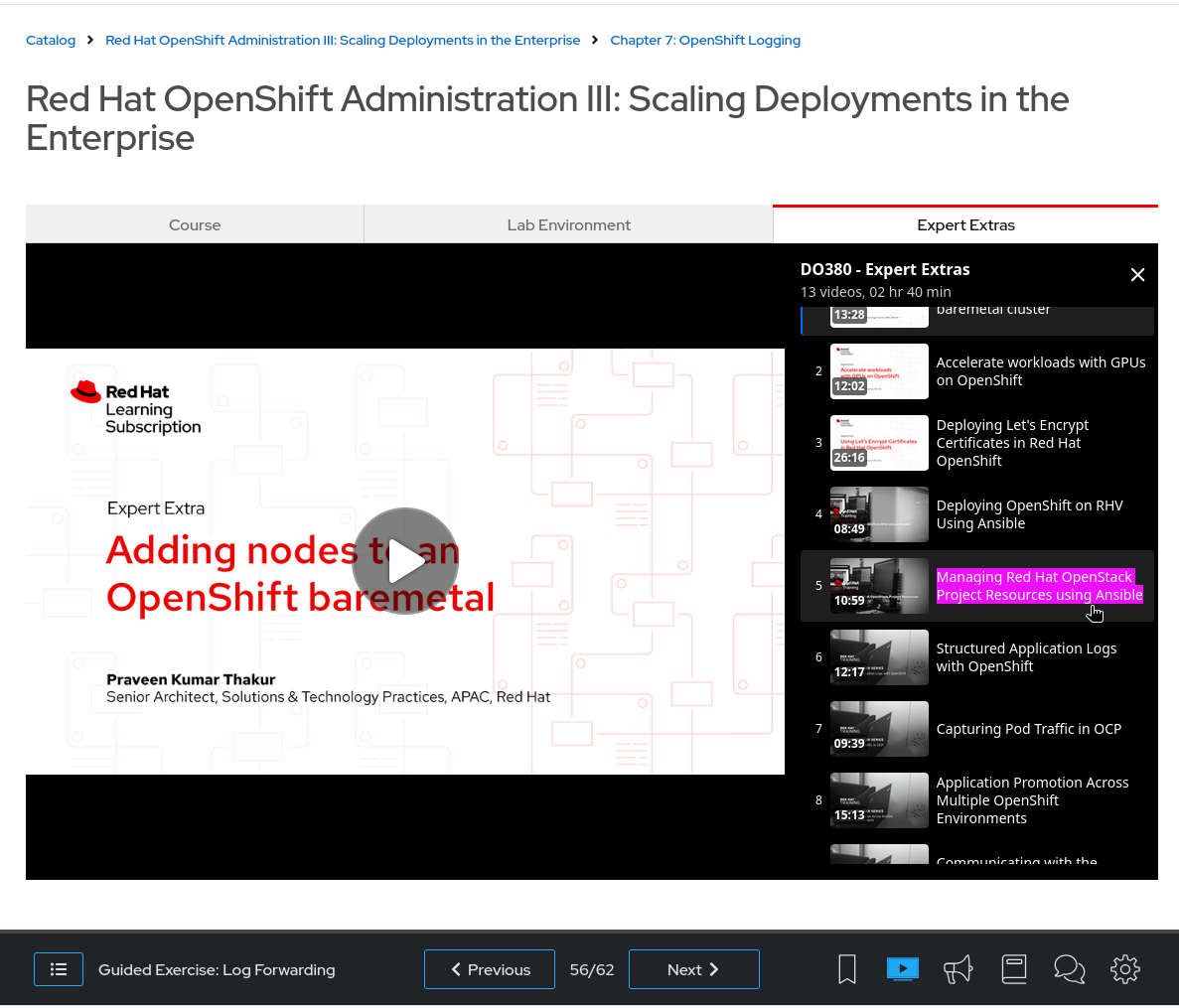
Task: Click the 13:28 baremetal cluster video thumbnail
Action: 879,317
